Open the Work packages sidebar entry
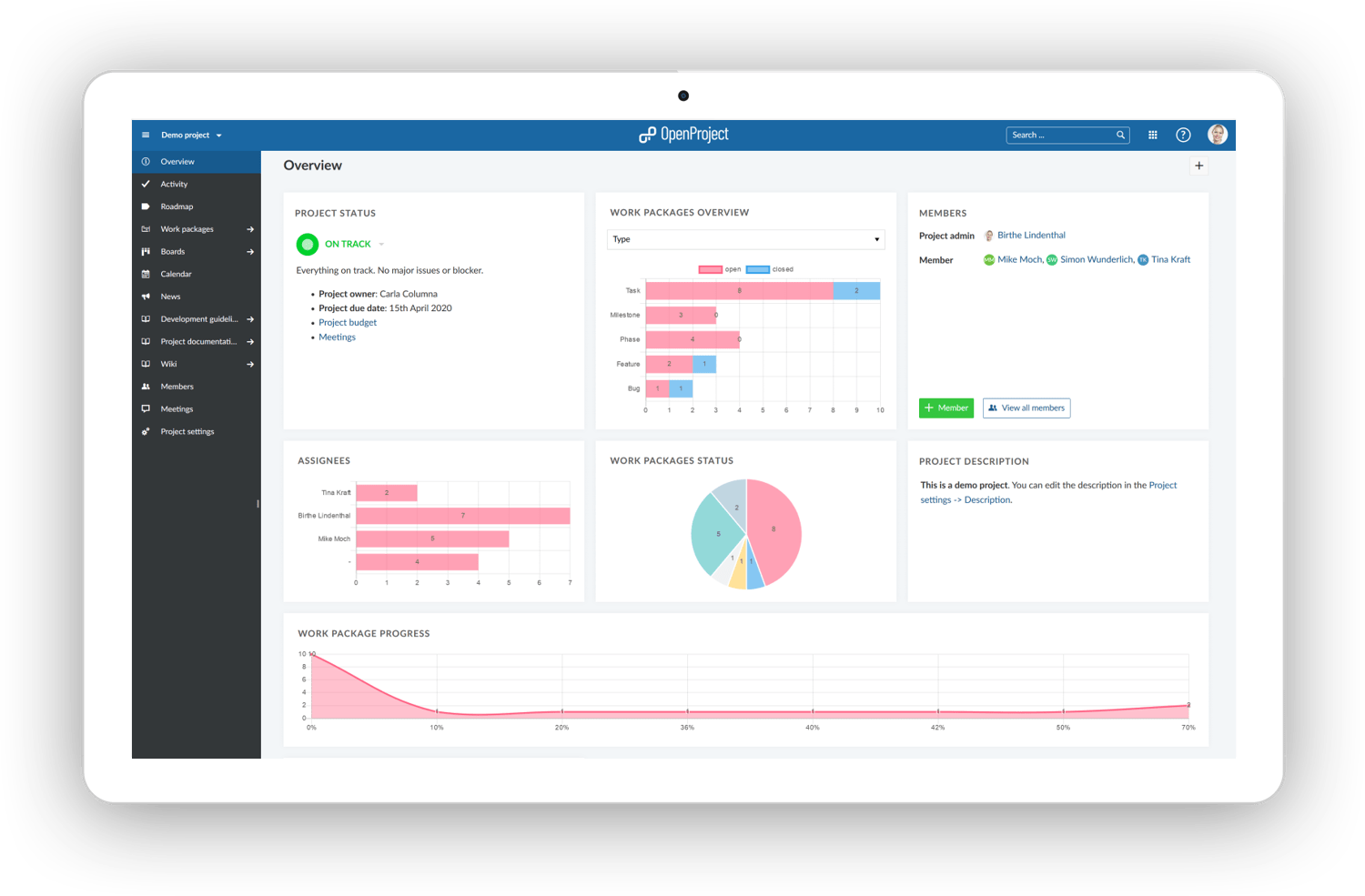This screenshot has height=896, width=1365. tap(187, 228)
